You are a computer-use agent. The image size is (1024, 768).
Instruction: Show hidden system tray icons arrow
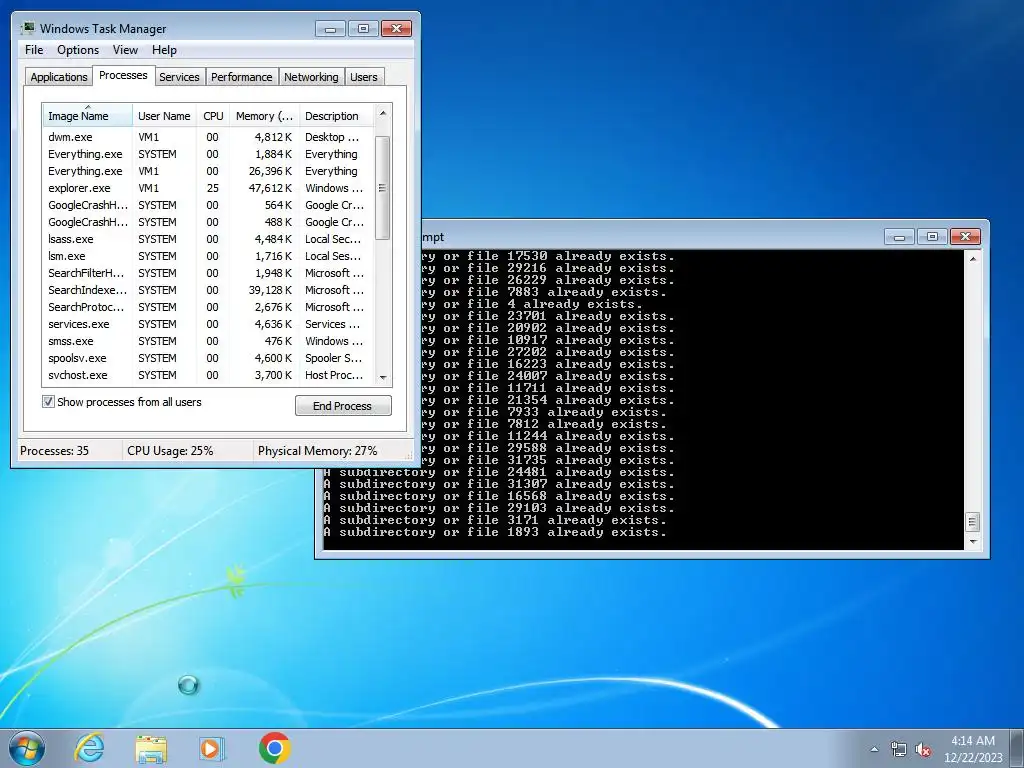click(x=874, y=749)
